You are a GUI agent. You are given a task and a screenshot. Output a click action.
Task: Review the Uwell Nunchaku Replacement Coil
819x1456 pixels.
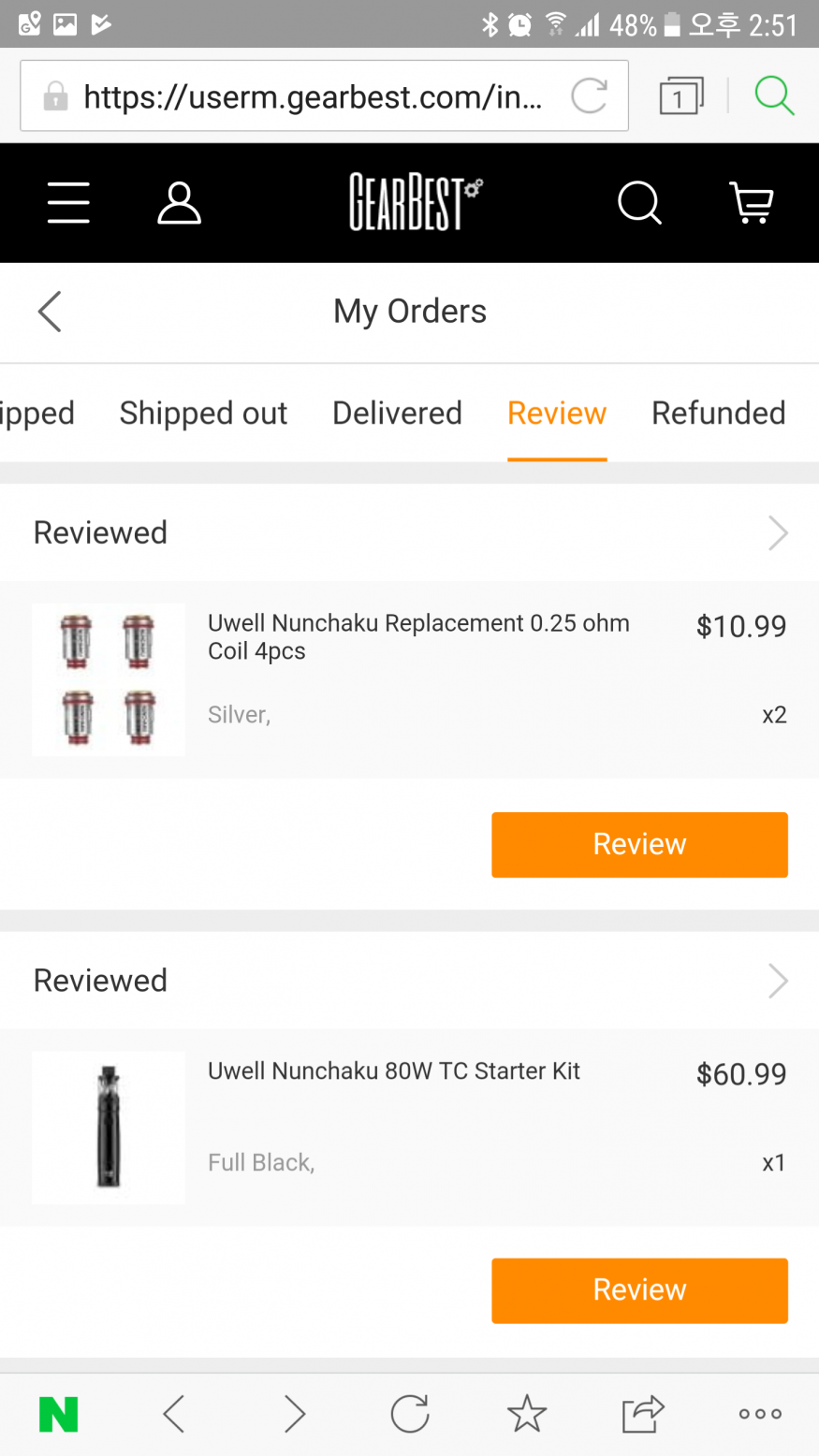click(x=639, y=845)
